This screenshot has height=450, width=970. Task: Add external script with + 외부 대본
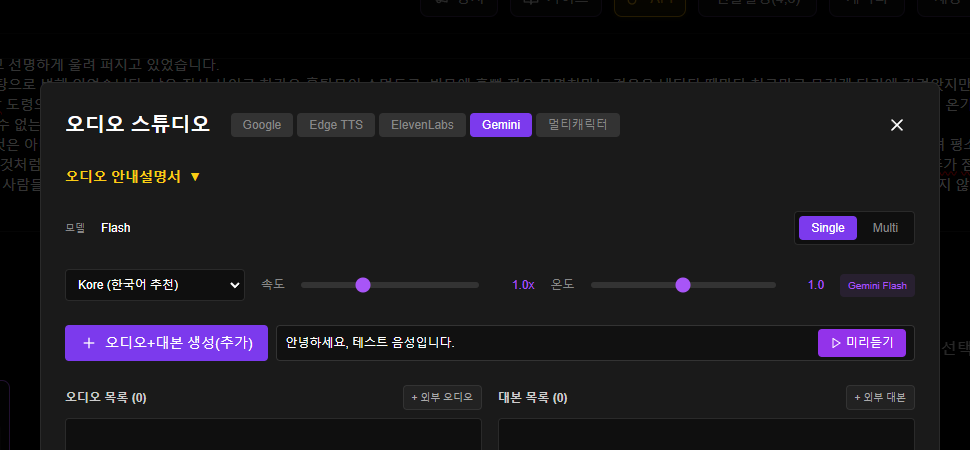pyautogui.click(x=880, y=398)
